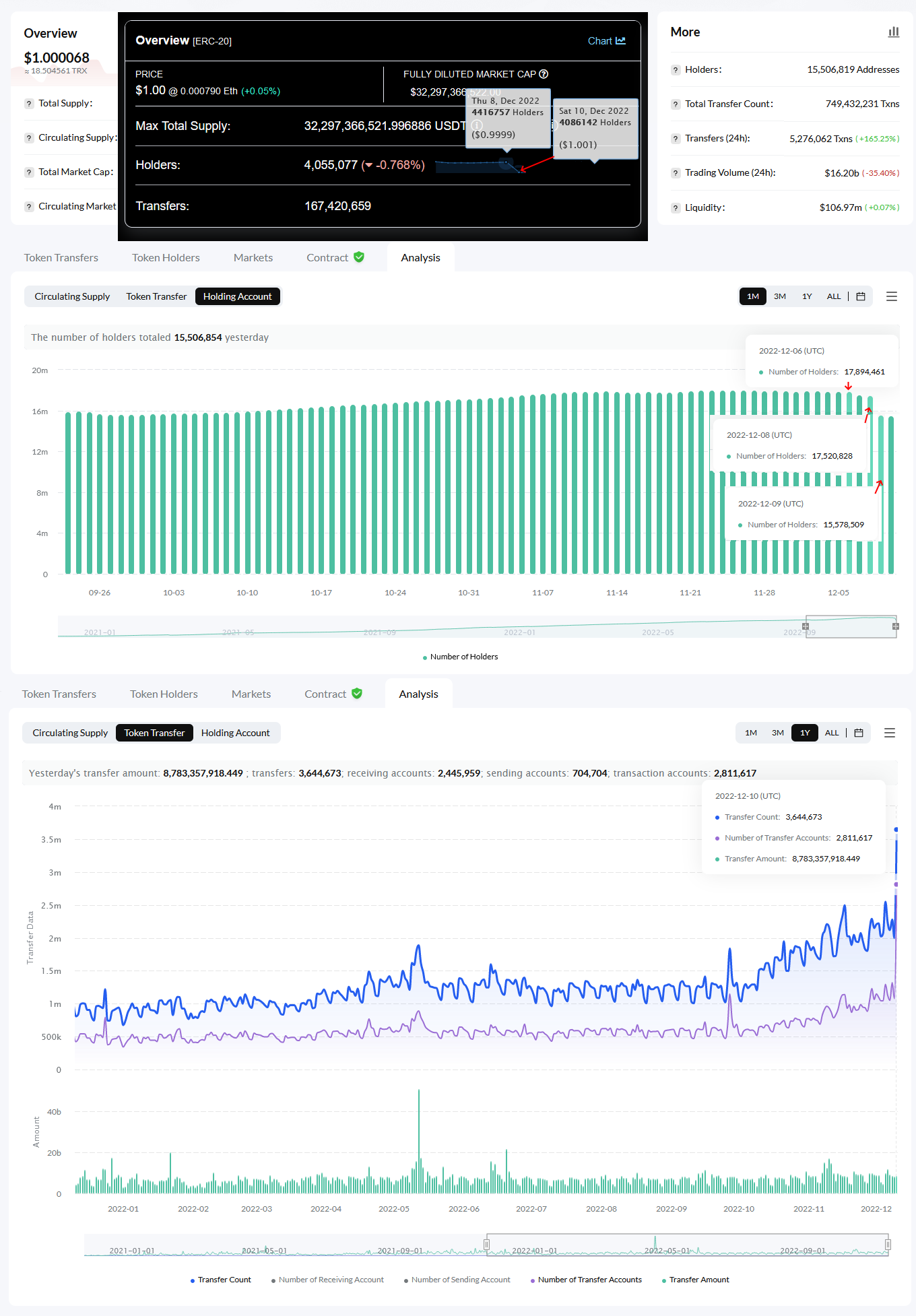The width and height of the screenshot is (916, 1316).
Task: Click the Token Transfer button on the holders chart panel
Action: click(156, 296)
